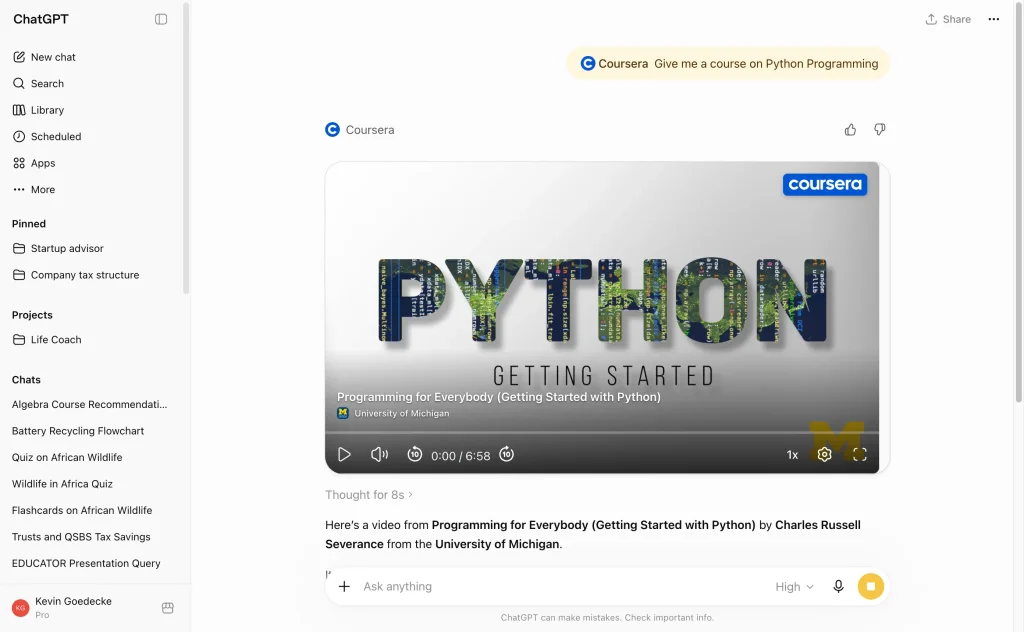Image resolution: width=1024 pixels, height=632 pixels.
Task: Change the 1x playback speed
Action: pos(792,455)
